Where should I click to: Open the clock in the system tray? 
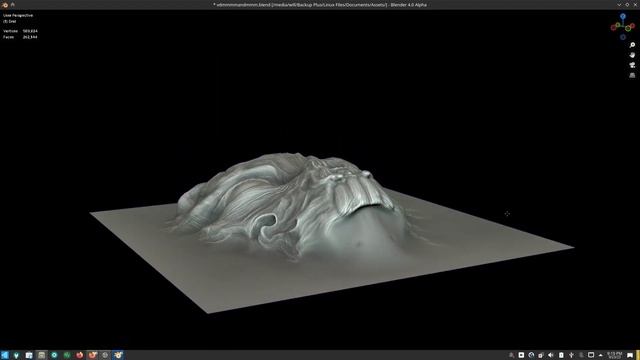pos(614,355)
